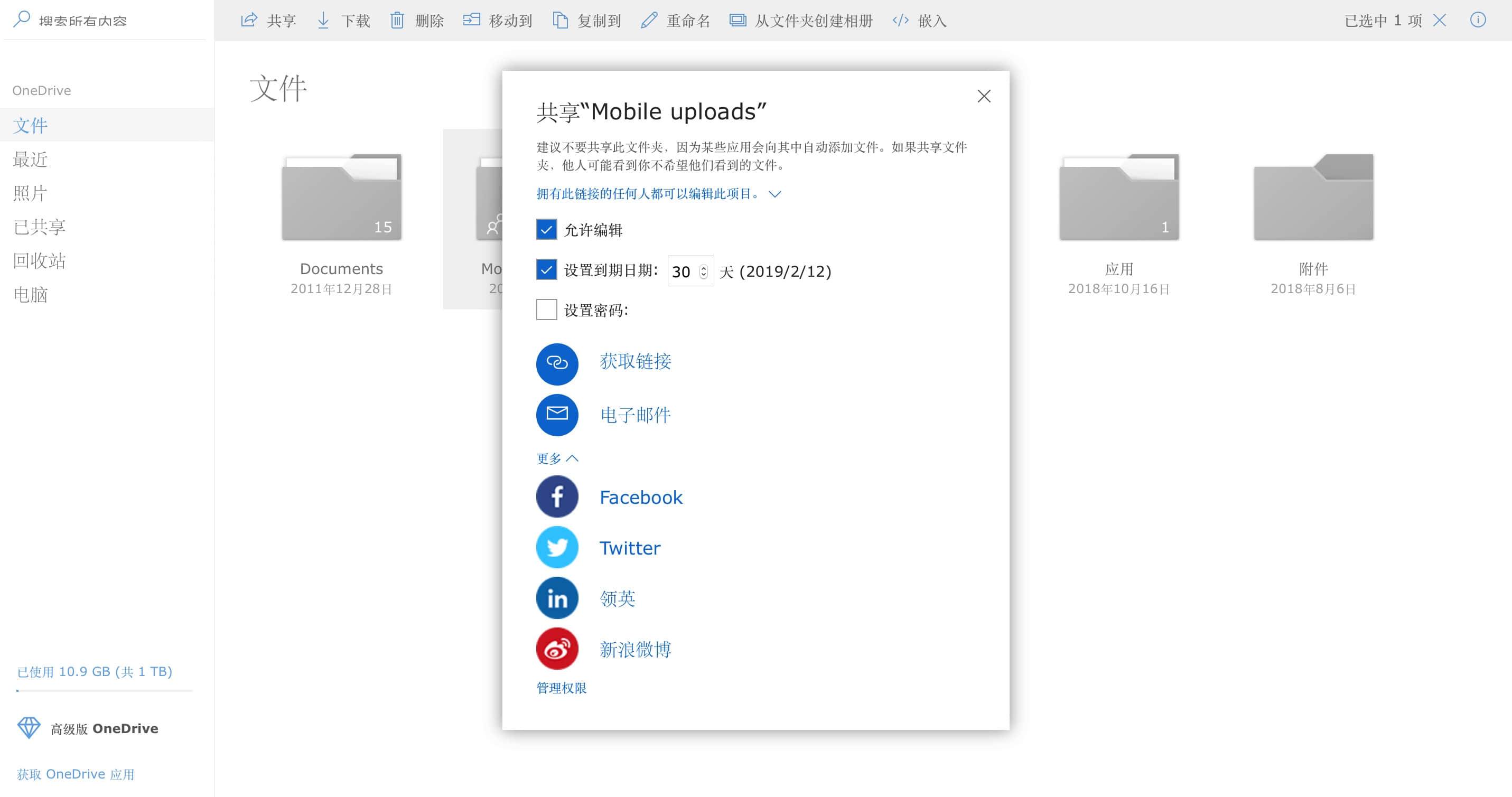Click the 天 (2019/2/12) expiry text

776,271
